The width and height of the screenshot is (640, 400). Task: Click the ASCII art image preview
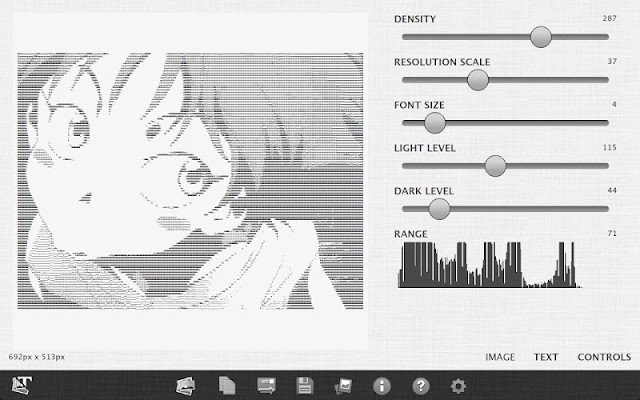(190, 181)
